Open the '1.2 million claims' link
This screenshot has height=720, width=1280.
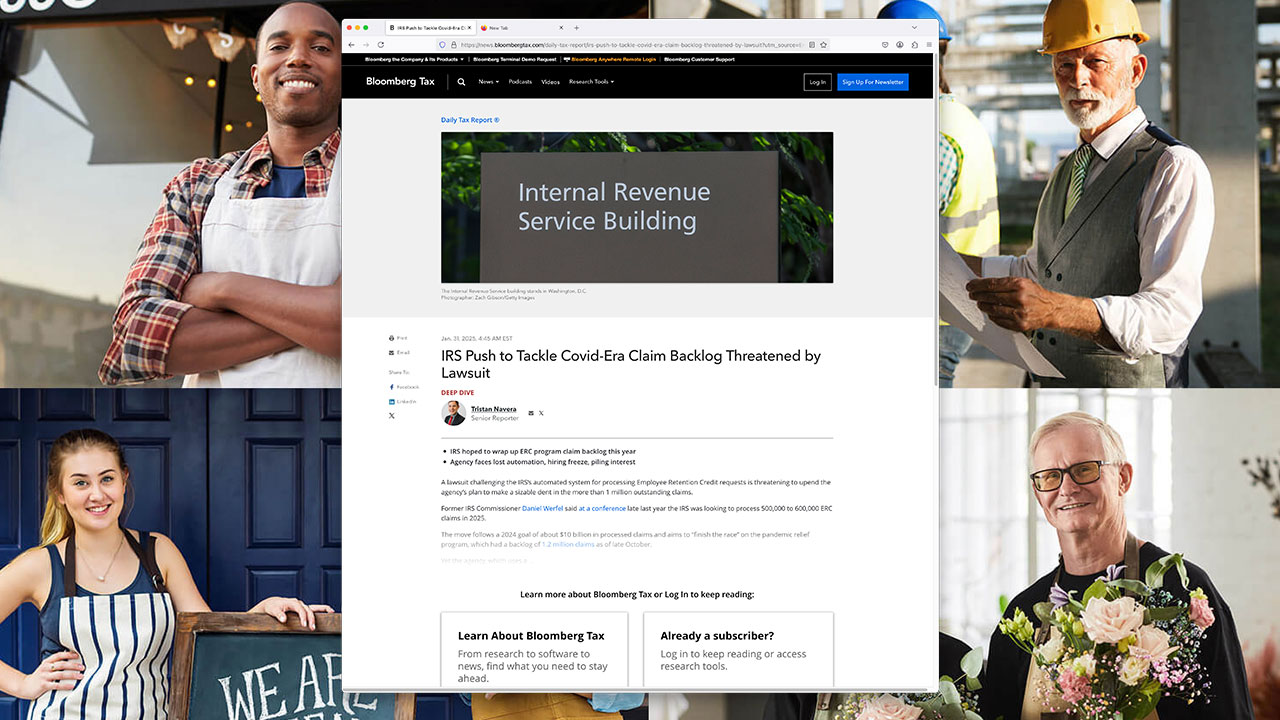click(568, 544)
